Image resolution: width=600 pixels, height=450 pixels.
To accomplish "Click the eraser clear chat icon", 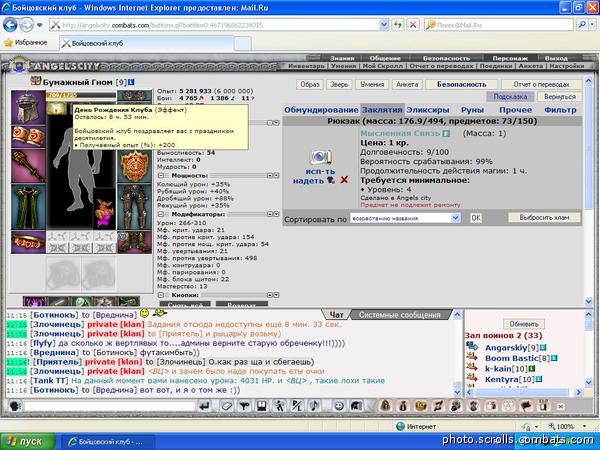I will tap(227, 406).
